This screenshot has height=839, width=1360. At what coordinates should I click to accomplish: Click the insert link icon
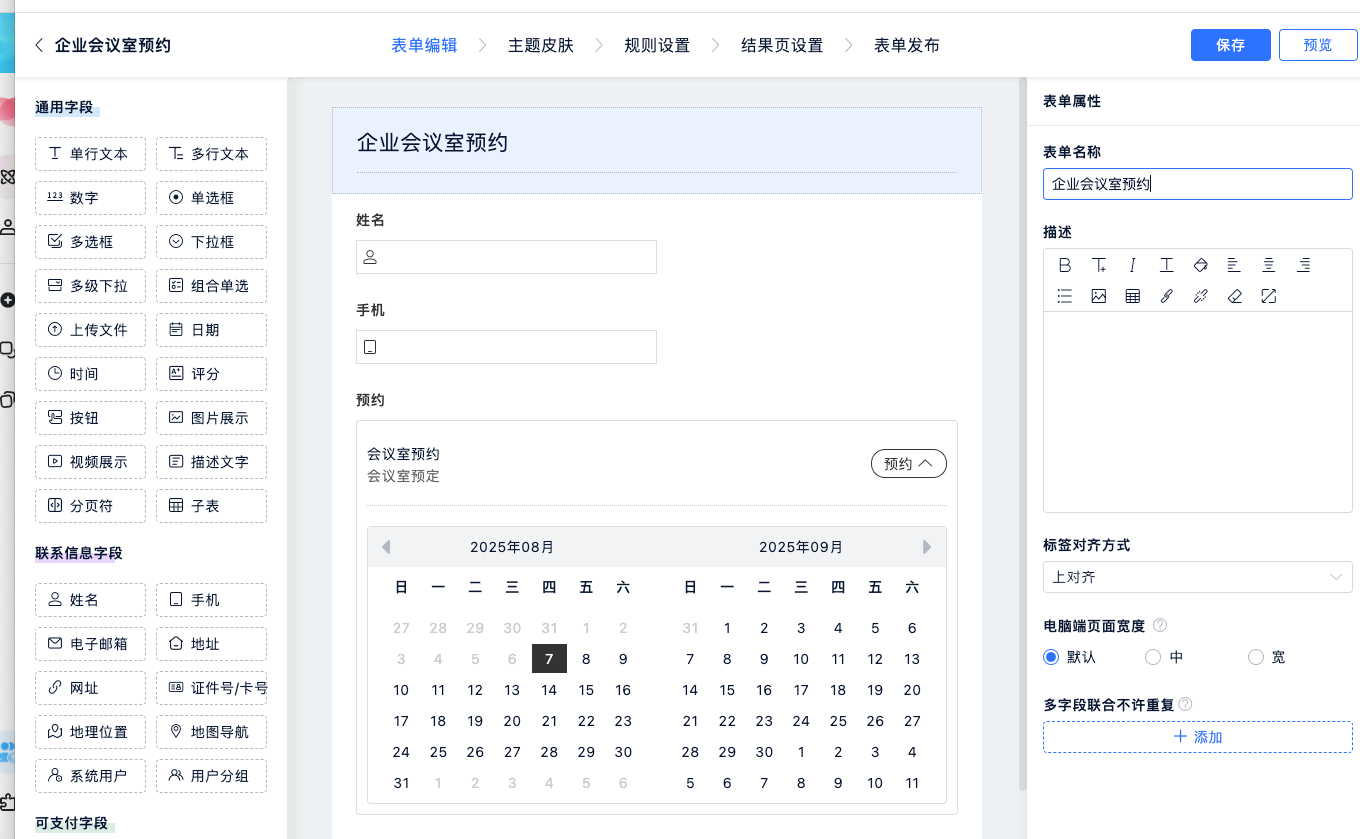[1166, 296]
